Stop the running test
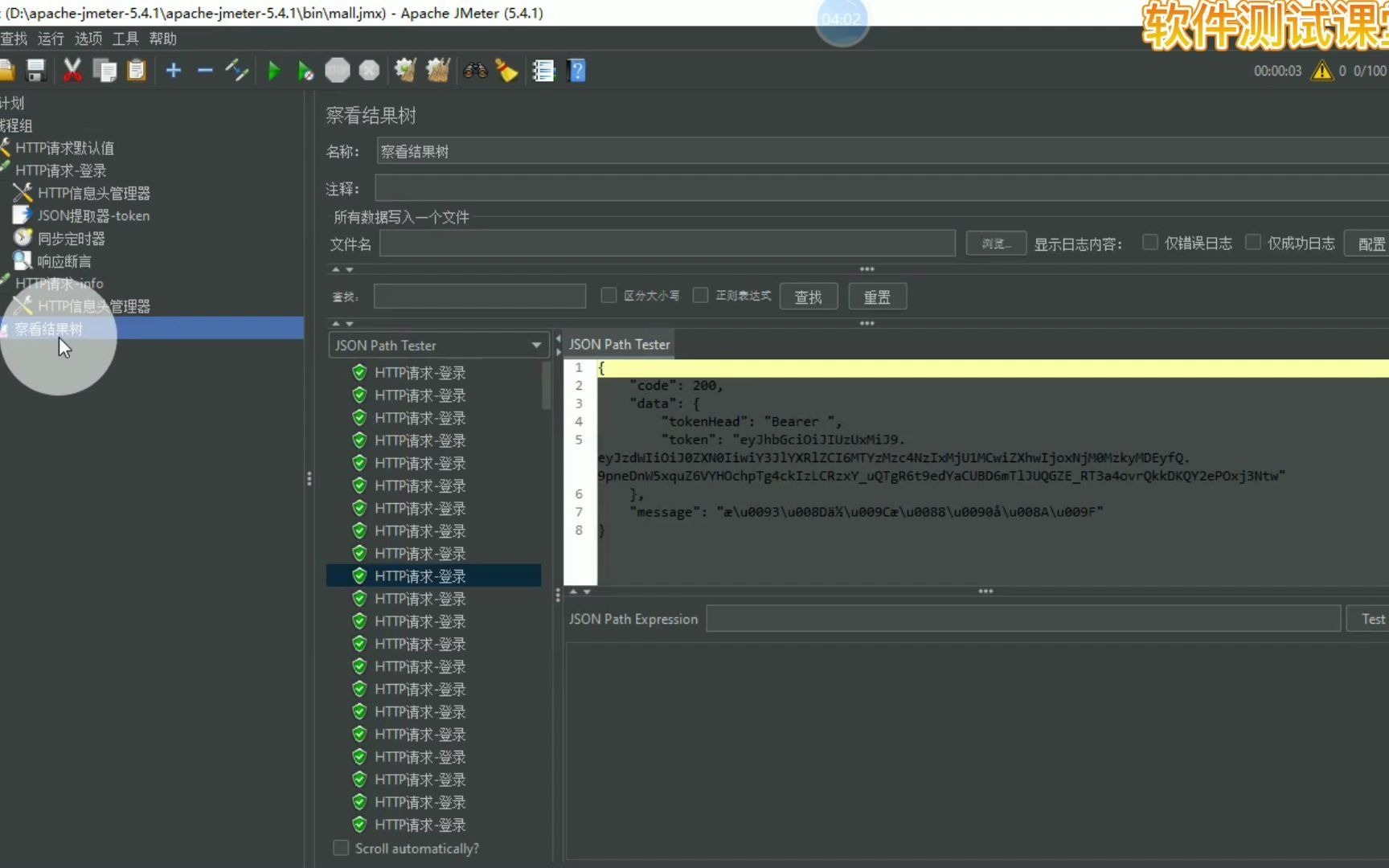Image resolution: width=1389 pixels, height=868 pixels. (x=338, y=71)
